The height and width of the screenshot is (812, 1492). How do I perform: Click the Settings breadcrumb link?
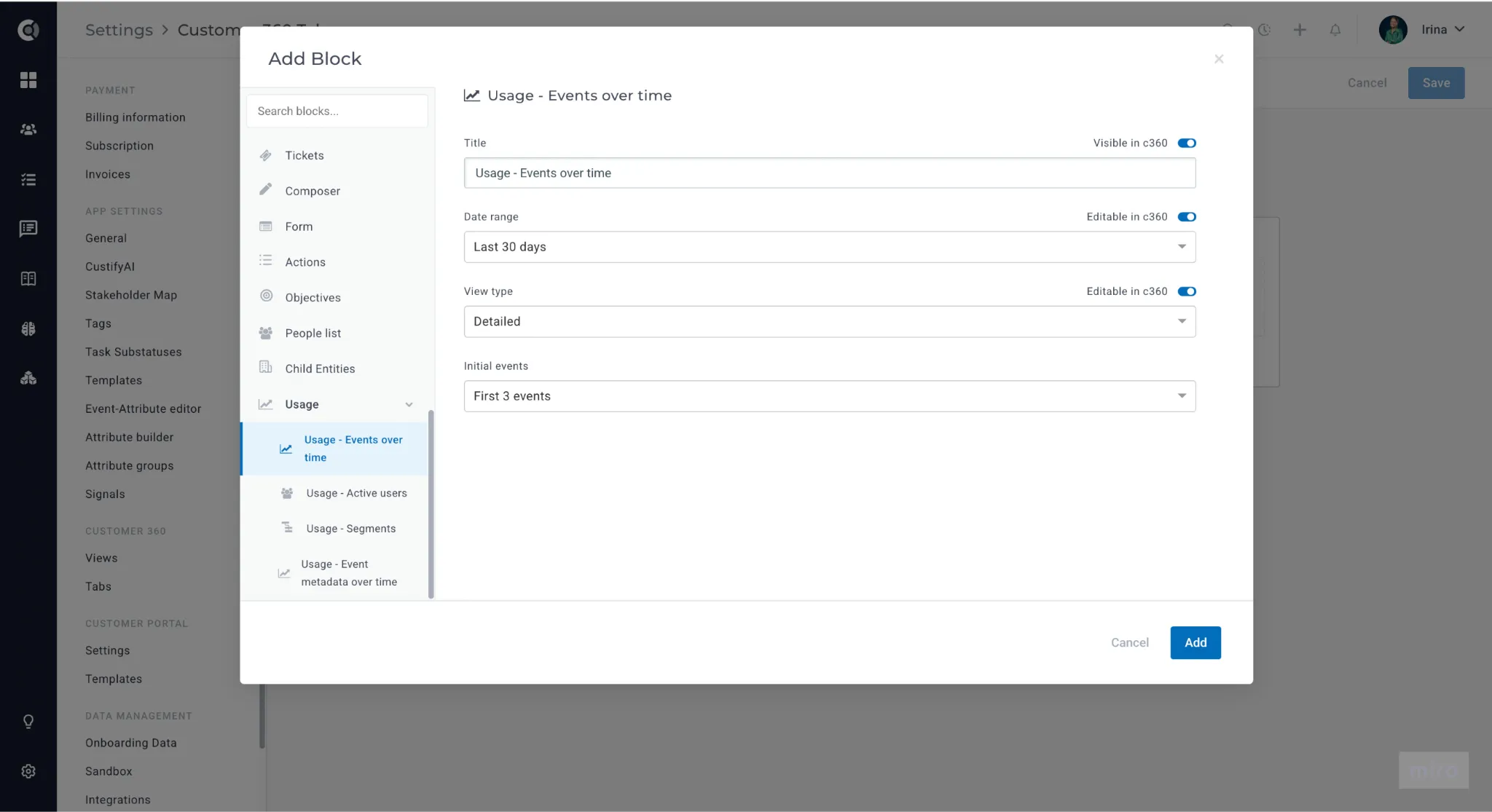coord(119,30)
